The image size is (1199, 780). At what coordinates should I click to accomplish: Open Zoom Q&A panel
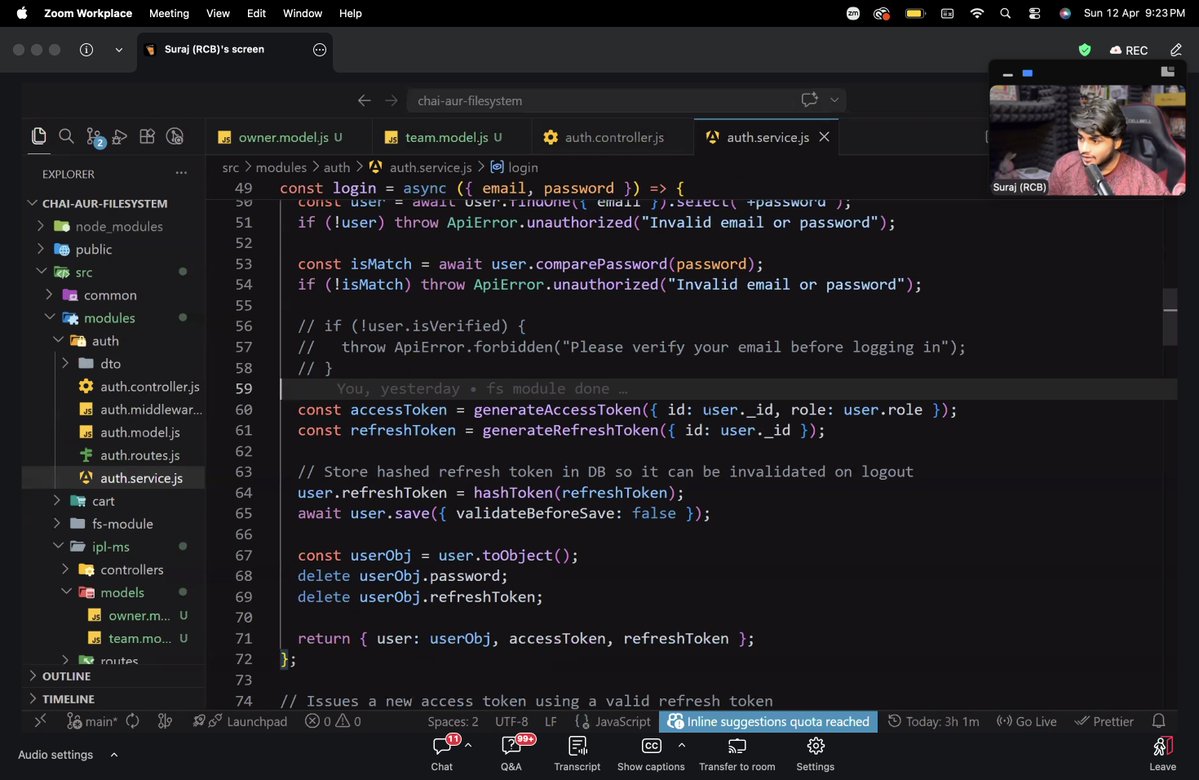(x=512, y=753)
